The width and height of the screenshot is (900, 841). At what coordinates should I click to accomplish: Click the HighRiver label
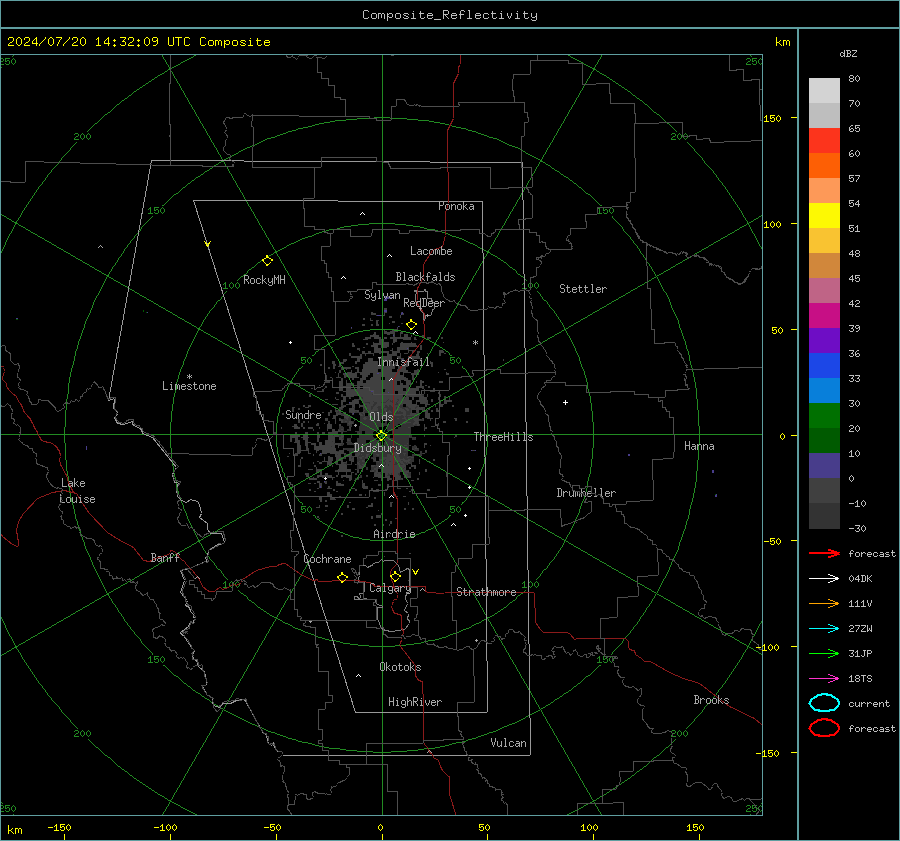pyautogui.click(x=415, y=702)
